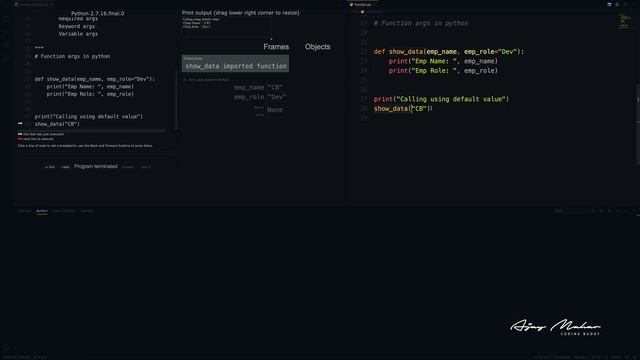Set breakpoint on preview line show_data("CB")
This screenshot has height=360, width=640.
click(57, 124)
